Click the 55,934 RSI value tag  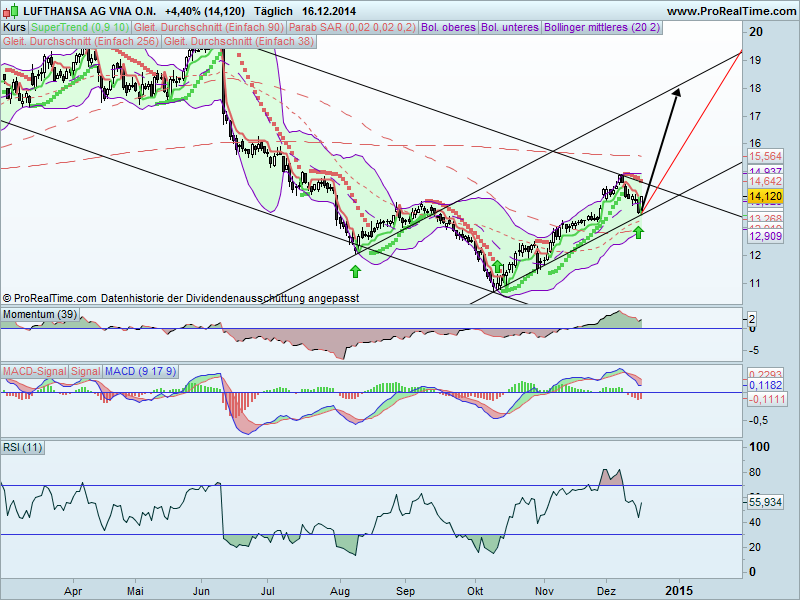click(x=765, y=502)
